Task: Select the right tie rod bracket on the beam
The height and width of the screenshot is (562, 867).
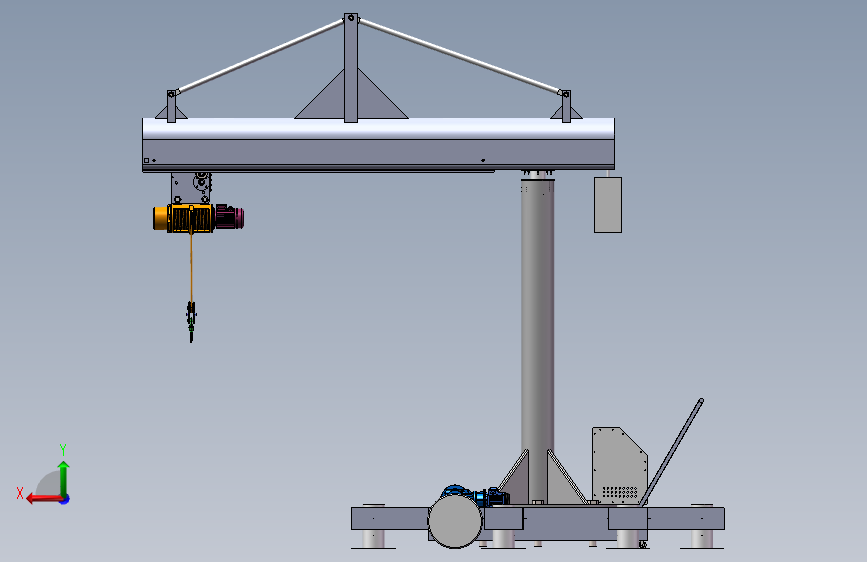Action: (x=566, y=106)
